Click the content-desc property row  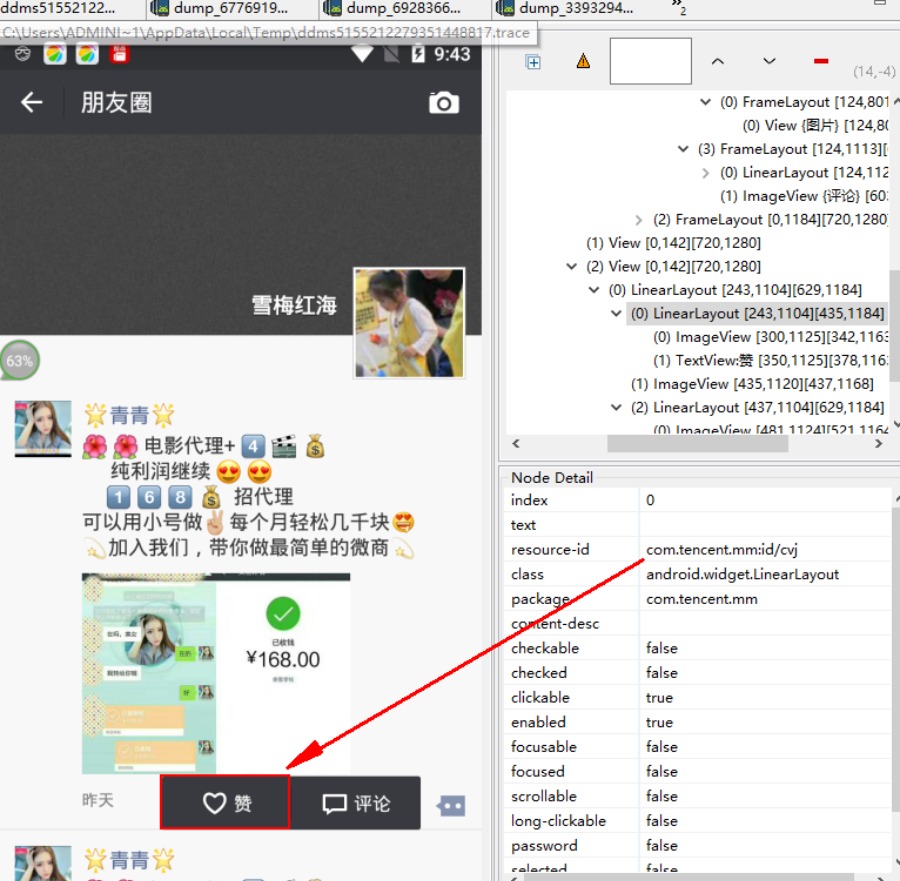697,623
